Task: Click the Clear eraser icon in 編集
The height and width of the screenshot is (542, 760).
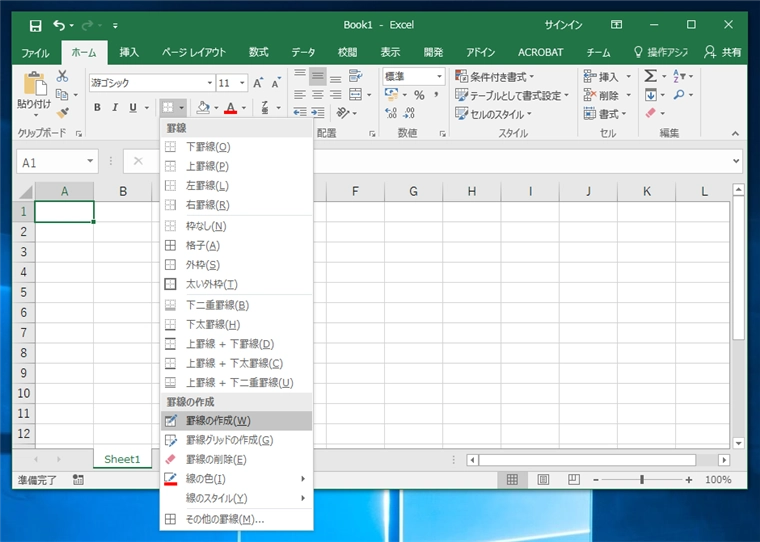Action: (x=650, y=113)
